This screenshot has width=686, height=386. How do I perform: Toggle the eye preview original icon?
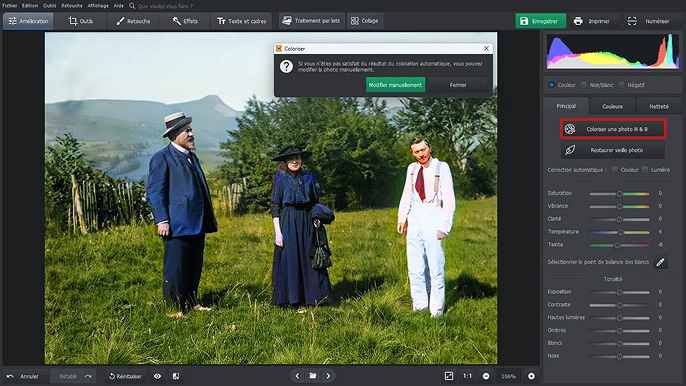(x=158, y=376)
